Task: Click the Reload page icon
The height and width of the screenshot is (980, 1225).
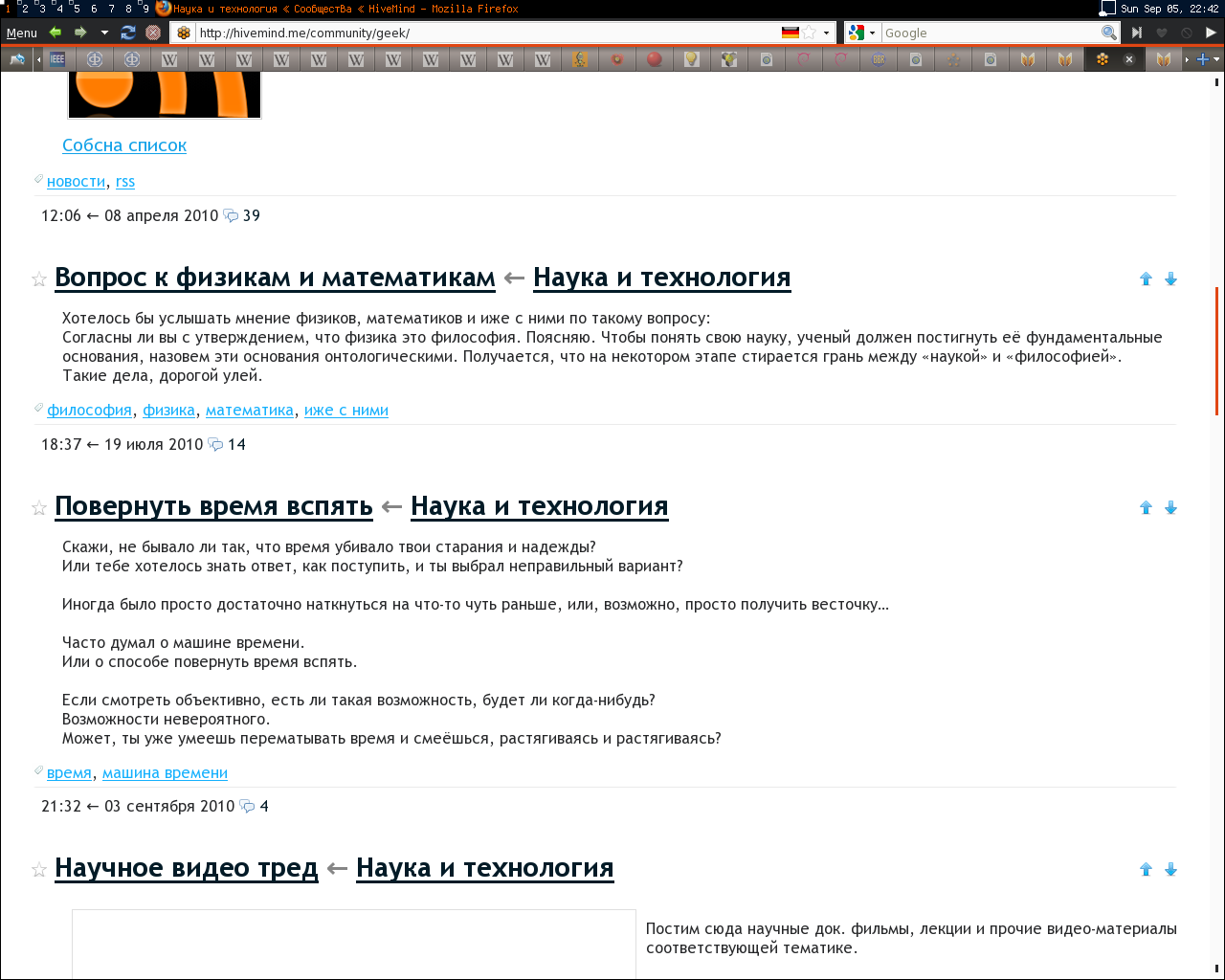Action: tap(128, 33)
